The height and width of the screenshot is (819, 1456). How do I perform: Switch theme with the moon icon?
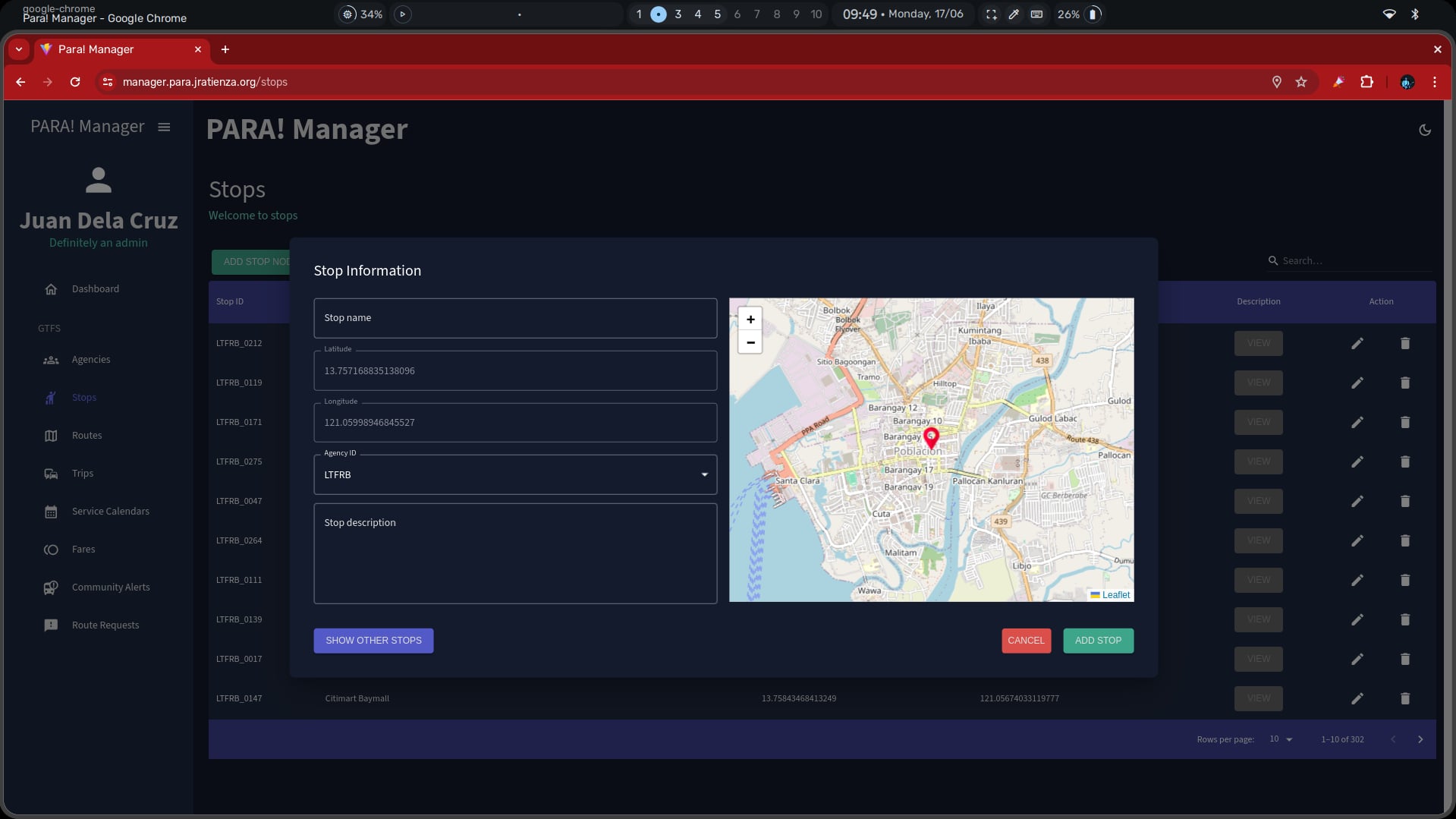click(x=1424, y=130)
